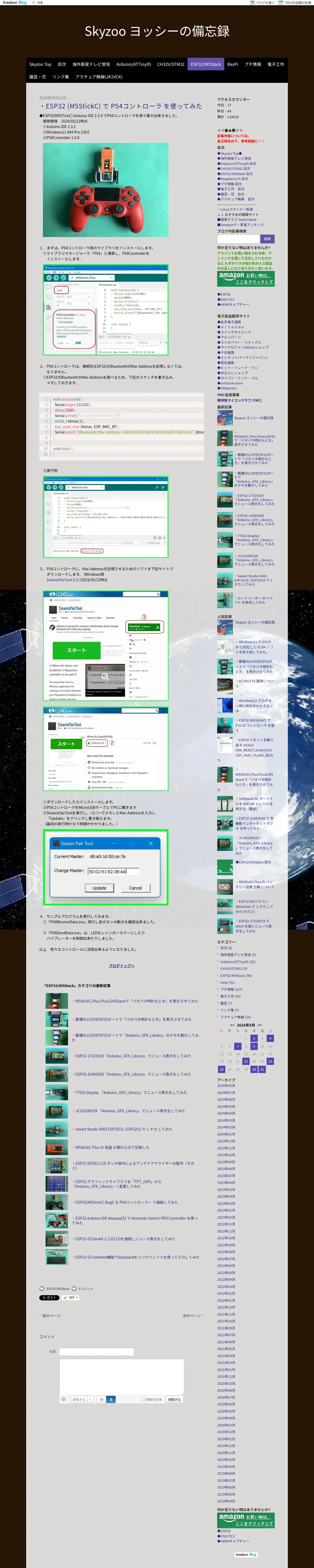Open RasPi nav item
This screenshot has height=1568, width=314.
pyautogui.click(x=233, y=64)
